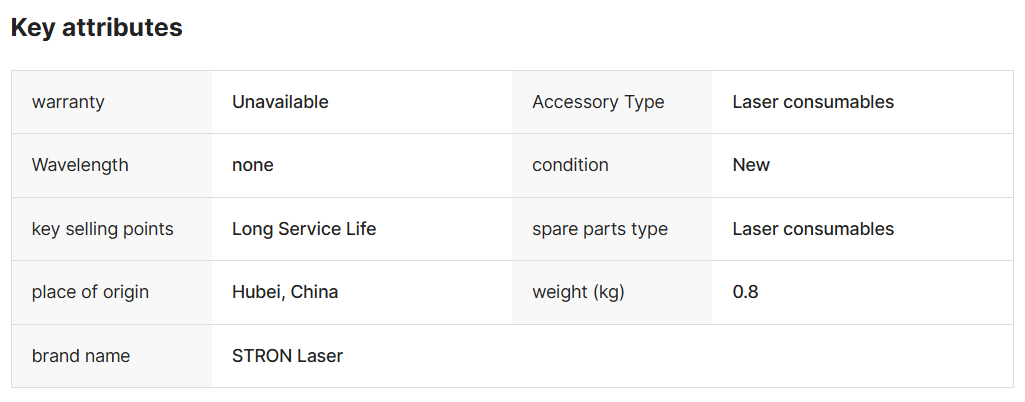Click the none wavelength value
1025x402 pixels.
point(252,165)
